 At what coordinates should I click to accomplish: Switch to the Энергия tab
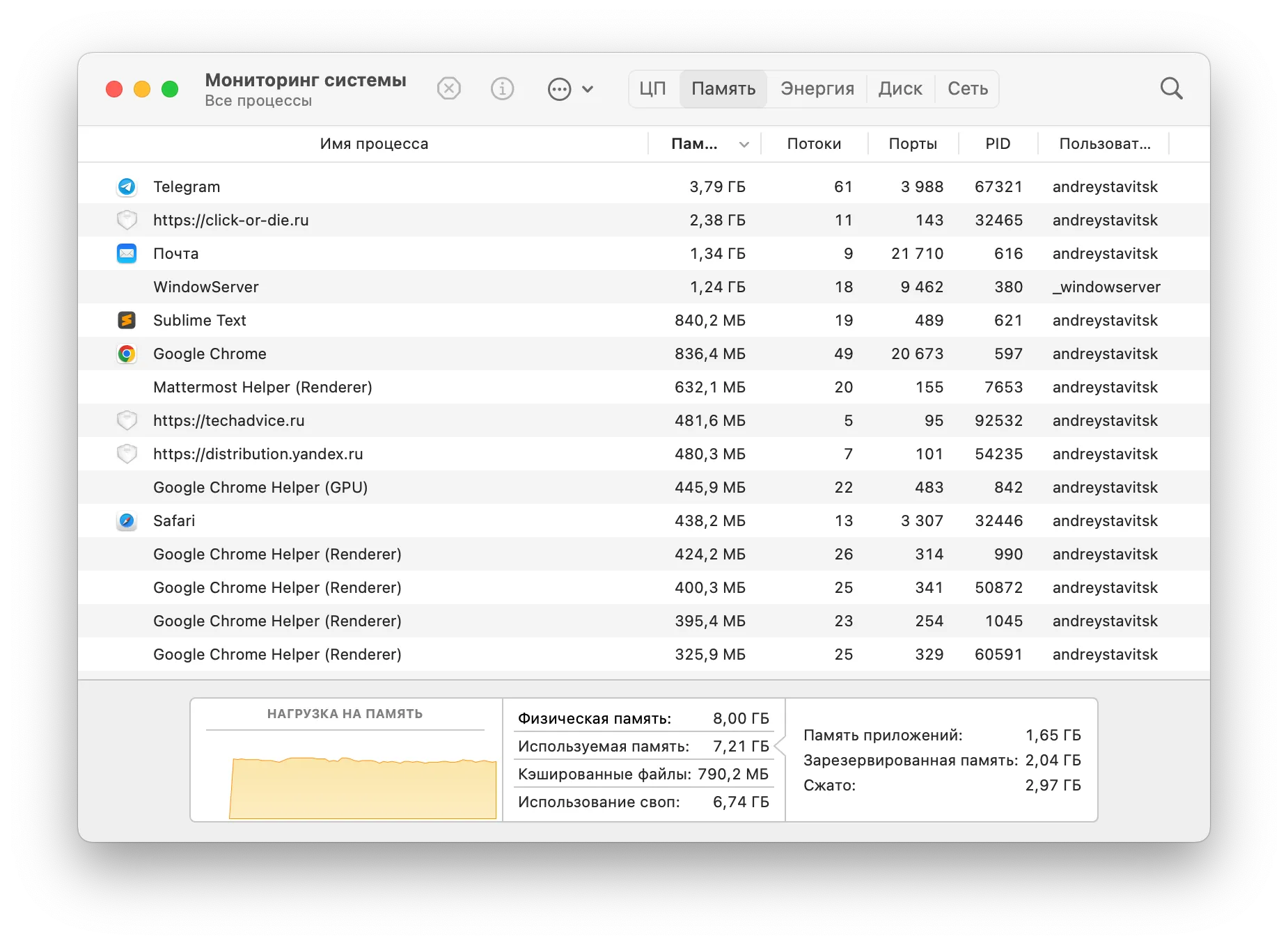click(817, 89)
